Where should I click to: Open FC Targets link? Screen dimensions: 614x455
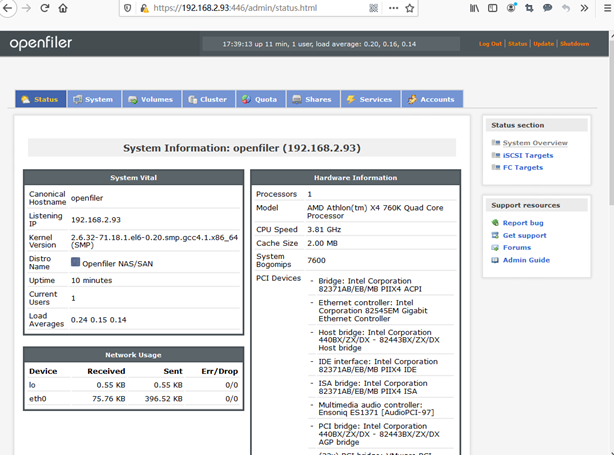point(523,168)
